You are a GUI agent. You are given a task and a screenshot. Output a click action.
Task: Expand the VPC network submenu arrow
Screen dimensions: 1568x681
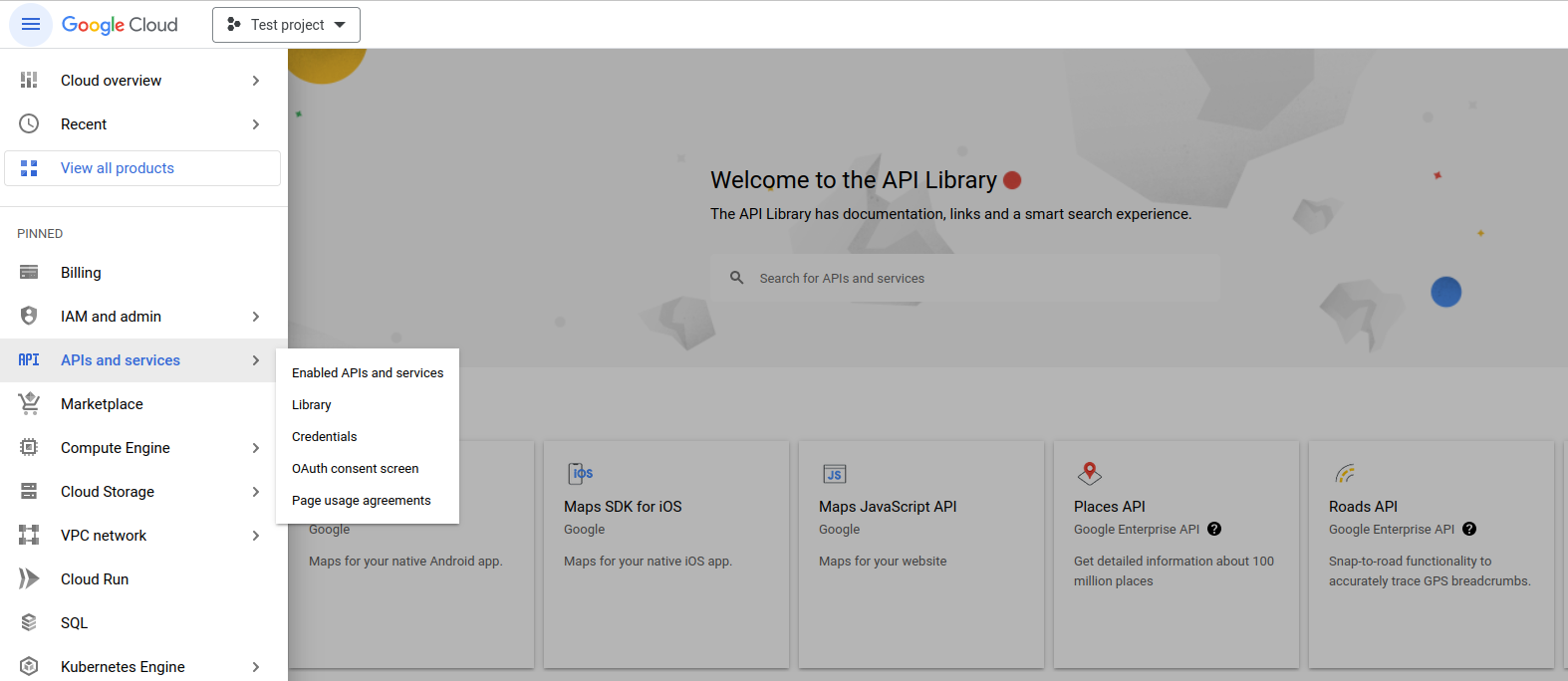[256, 536]
